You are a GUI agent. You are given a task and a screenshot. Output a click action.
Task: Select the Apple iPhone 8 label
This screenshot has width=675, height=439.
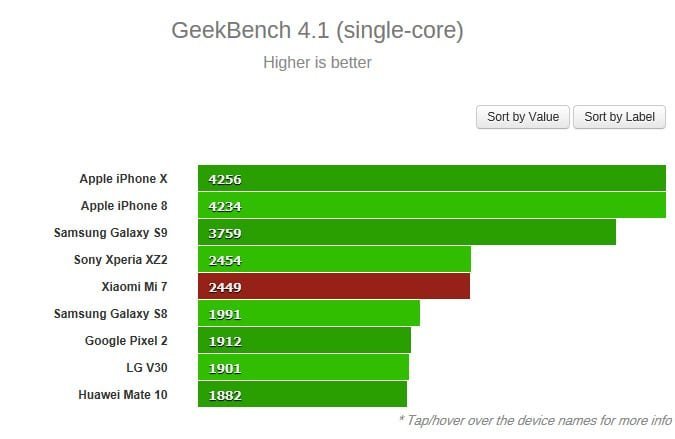pos(124,206)
